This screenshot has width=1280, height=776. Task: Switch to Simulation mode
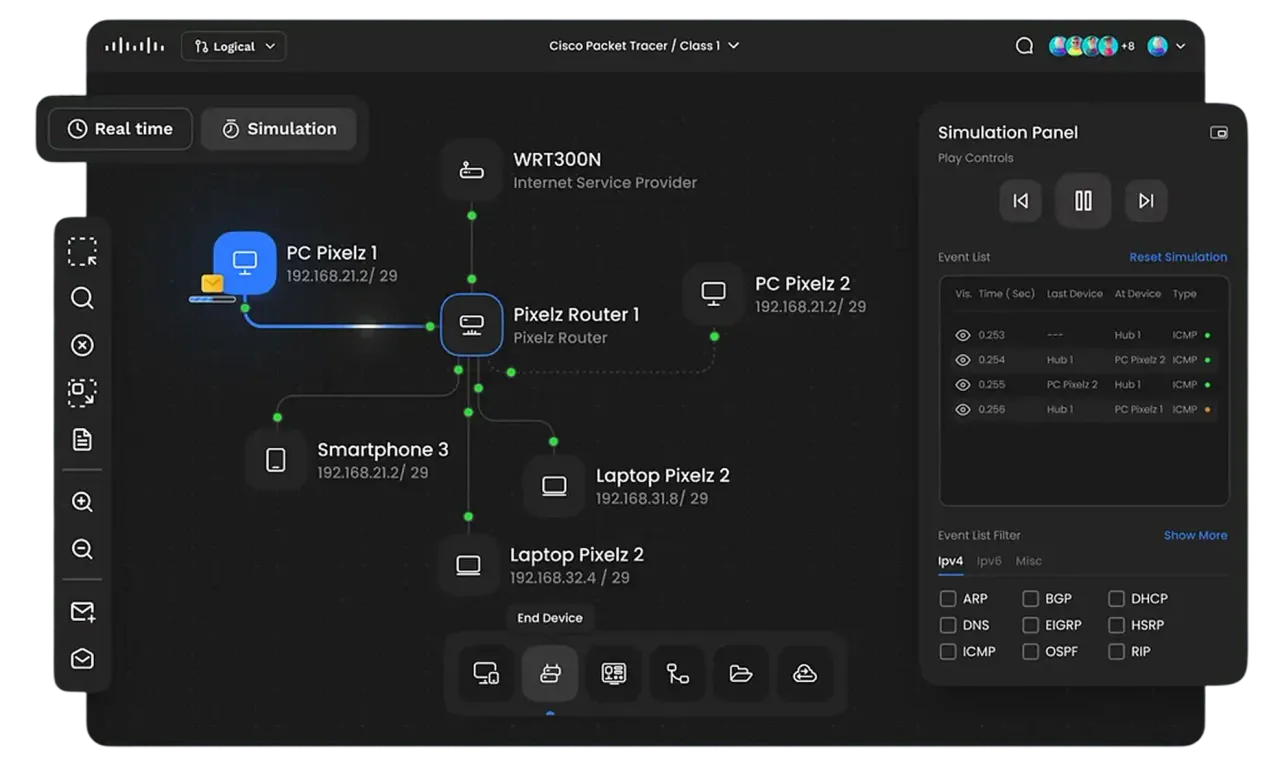[278, 129]
